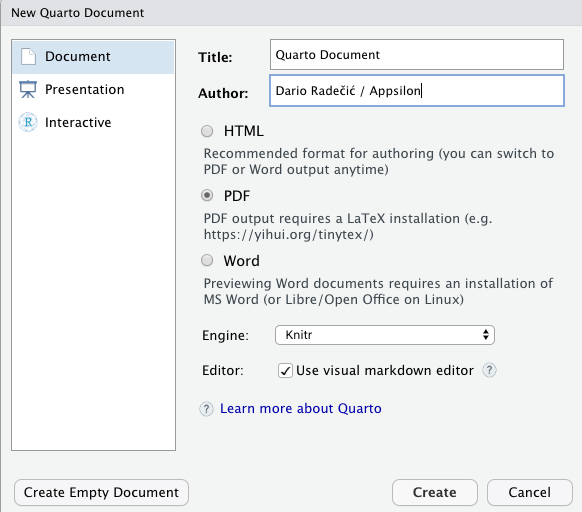Select the HTML output format
This screenshot has height=512, width=582.
207,131
